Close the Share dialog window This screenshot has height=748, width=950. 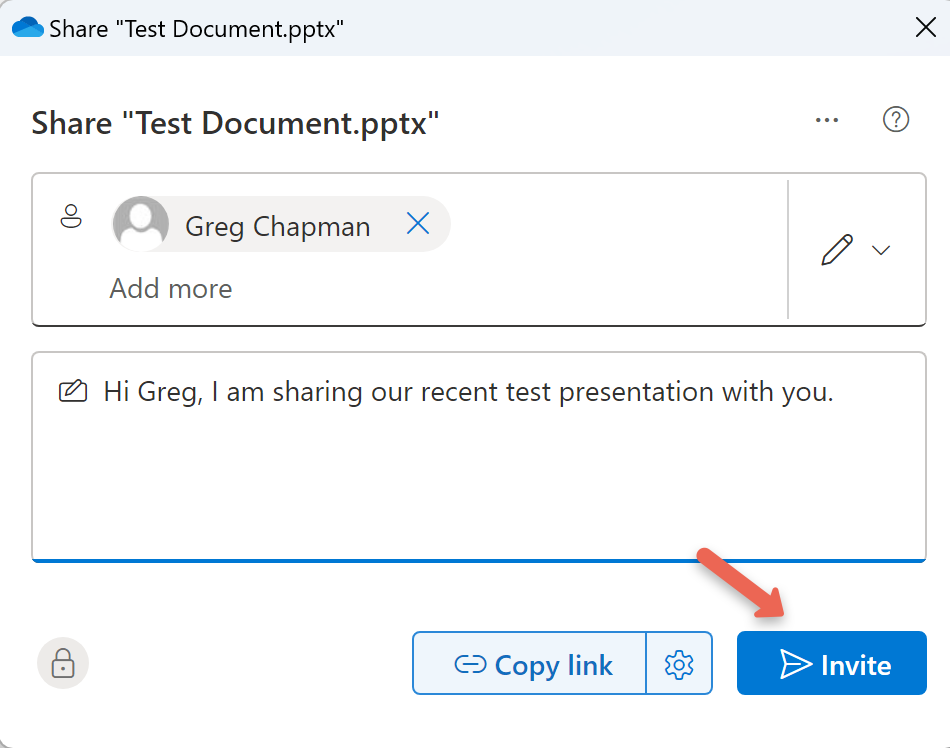[926, 27]
